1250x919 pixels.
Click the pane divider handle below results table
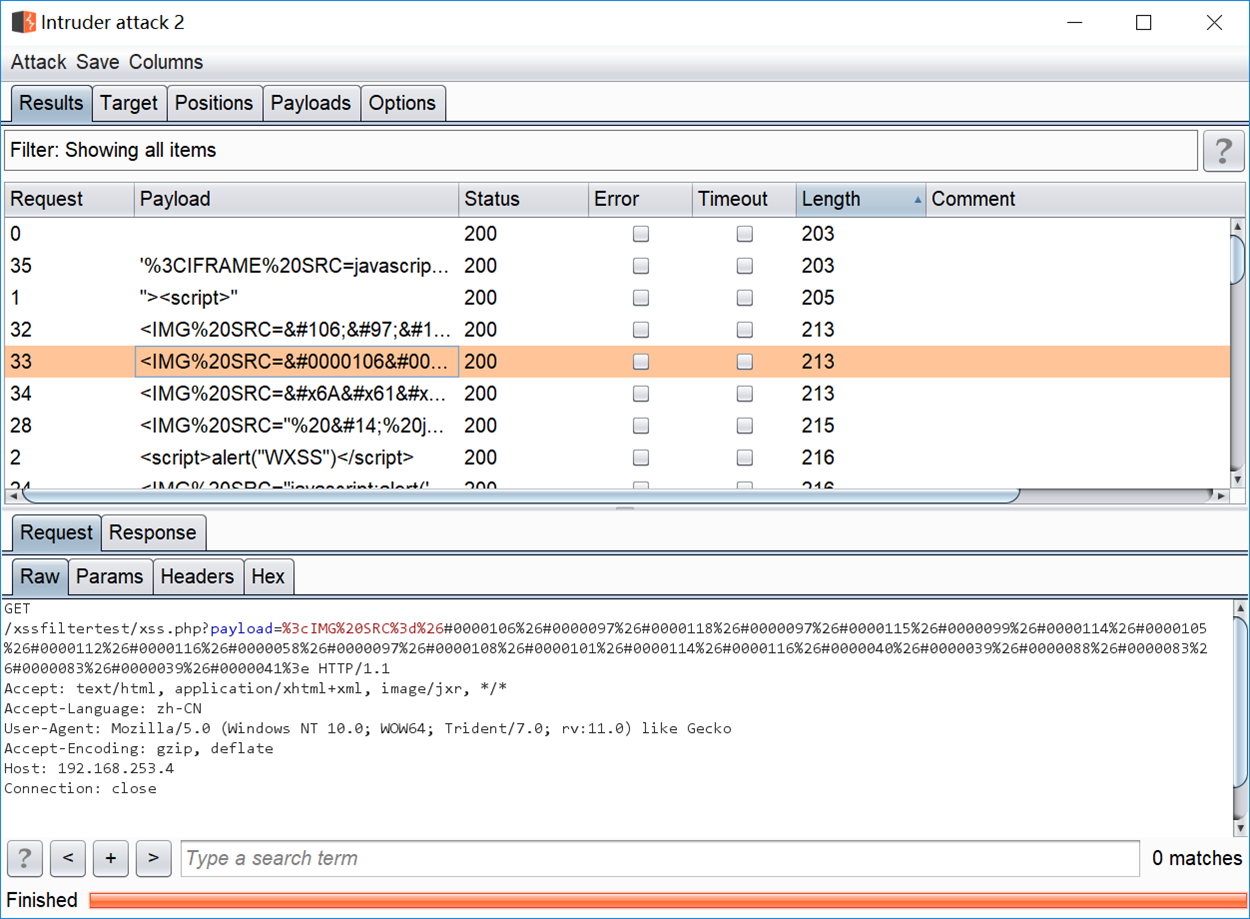[x=625, y=508]
